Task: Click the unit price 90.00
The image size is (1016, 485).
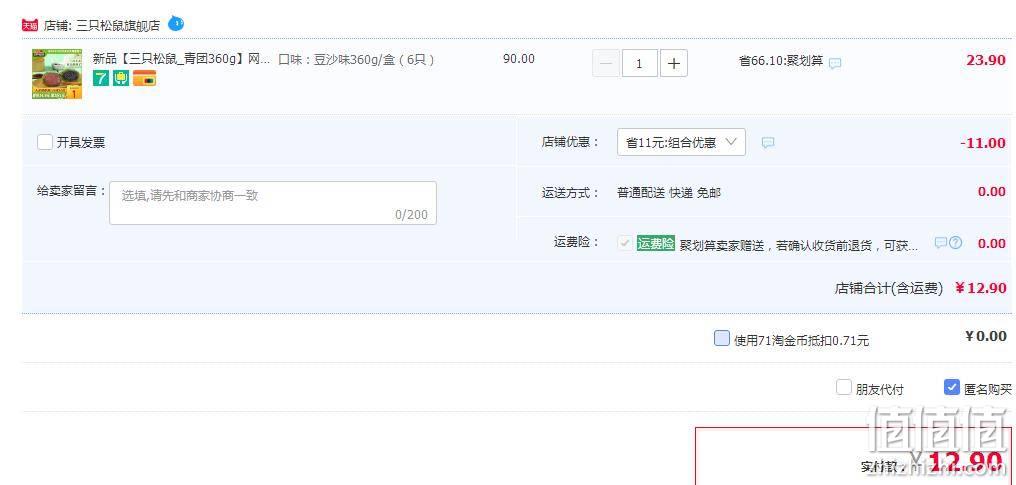Action: [519, 59]
